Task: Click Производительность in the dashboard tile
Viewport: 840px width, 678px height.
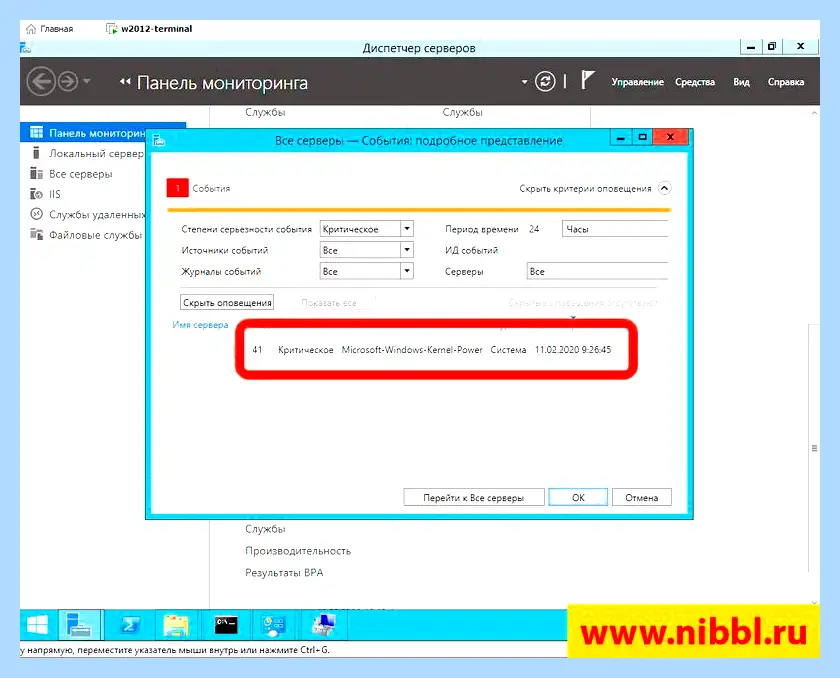Action: tap(298, 551)
